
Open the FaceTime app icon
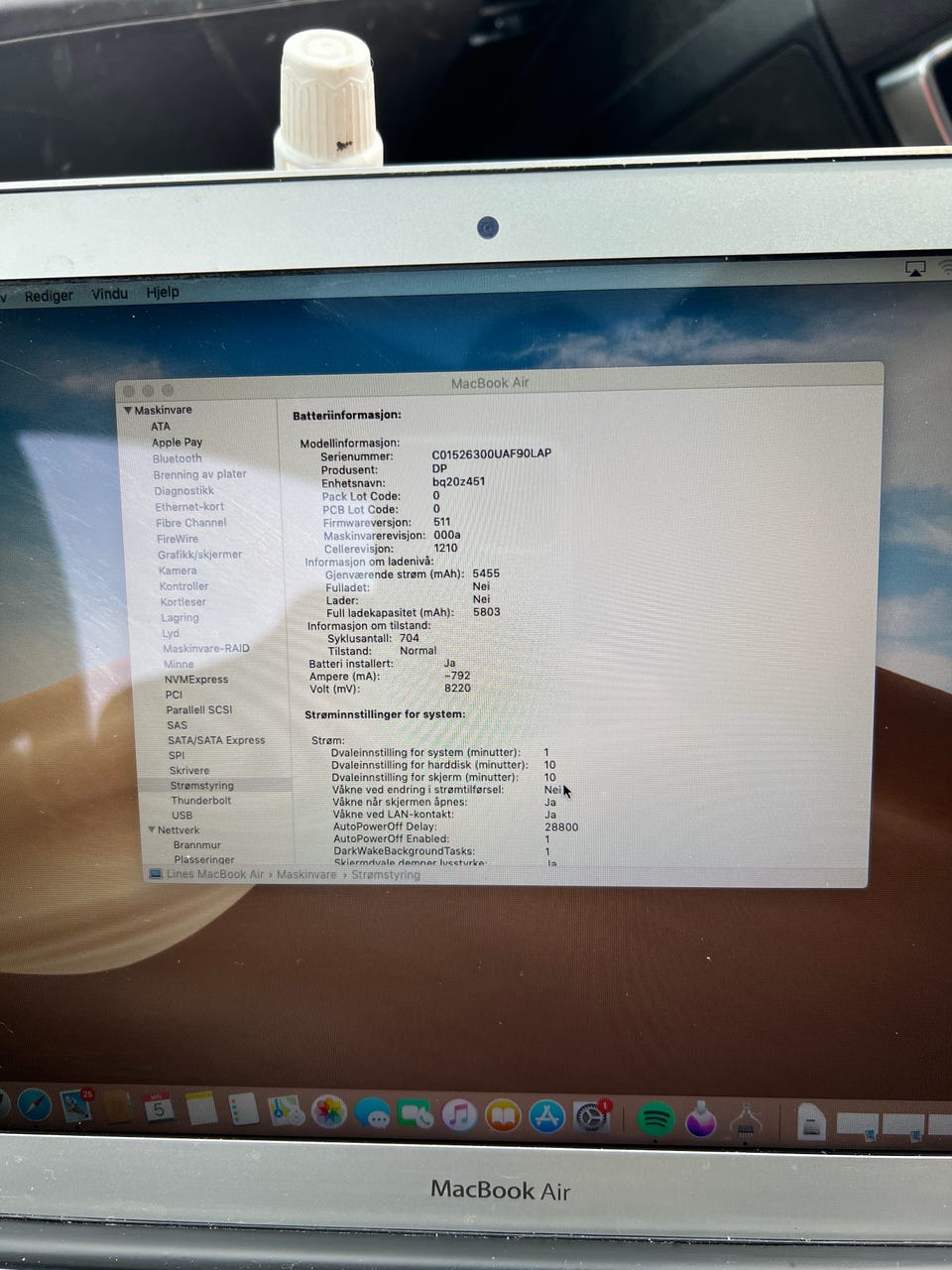point(416,1114)
